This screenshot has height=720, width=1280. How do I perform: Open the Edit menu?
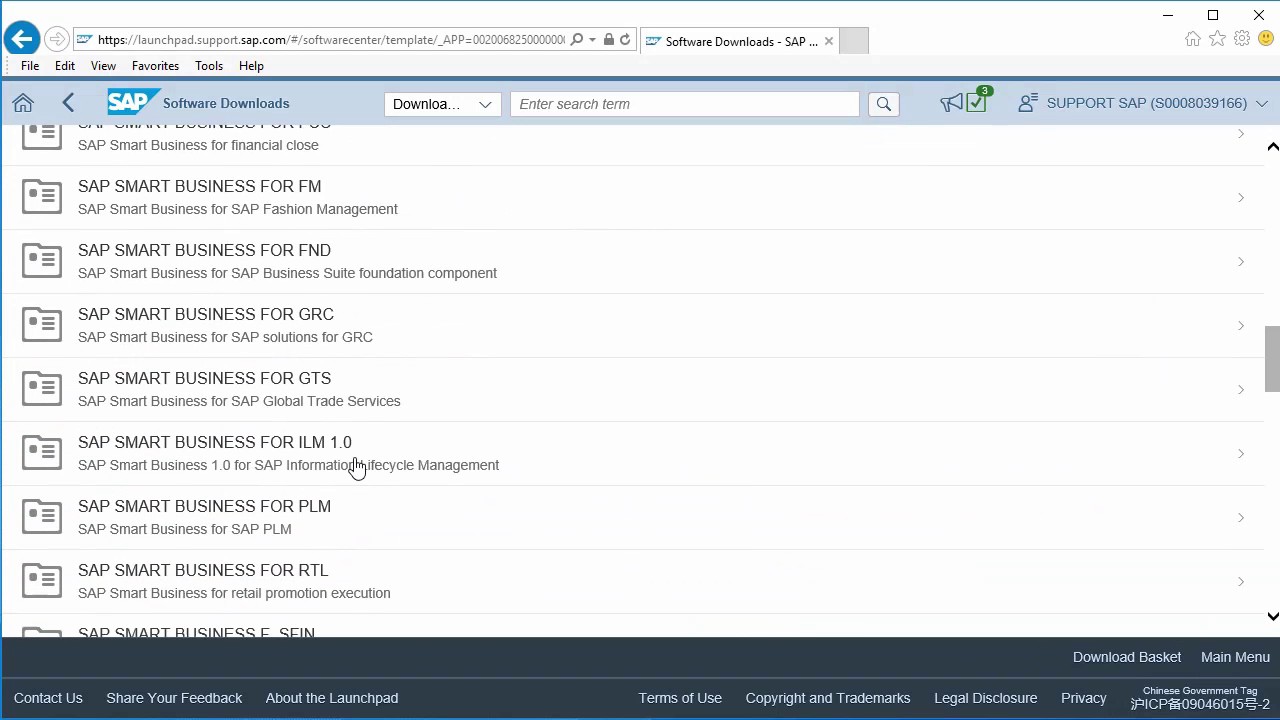pos(65,66)
